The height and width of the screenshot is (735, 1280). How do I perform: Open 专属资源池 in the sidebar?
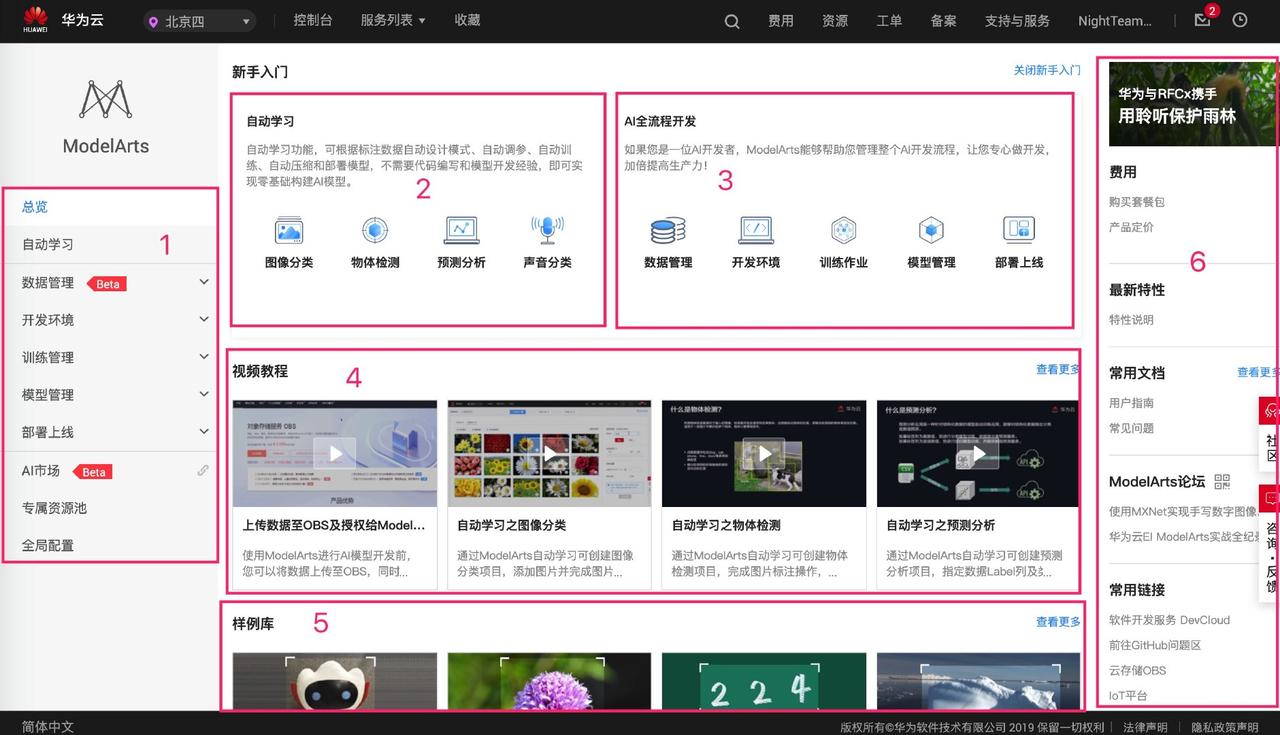(x=55, y=508)
